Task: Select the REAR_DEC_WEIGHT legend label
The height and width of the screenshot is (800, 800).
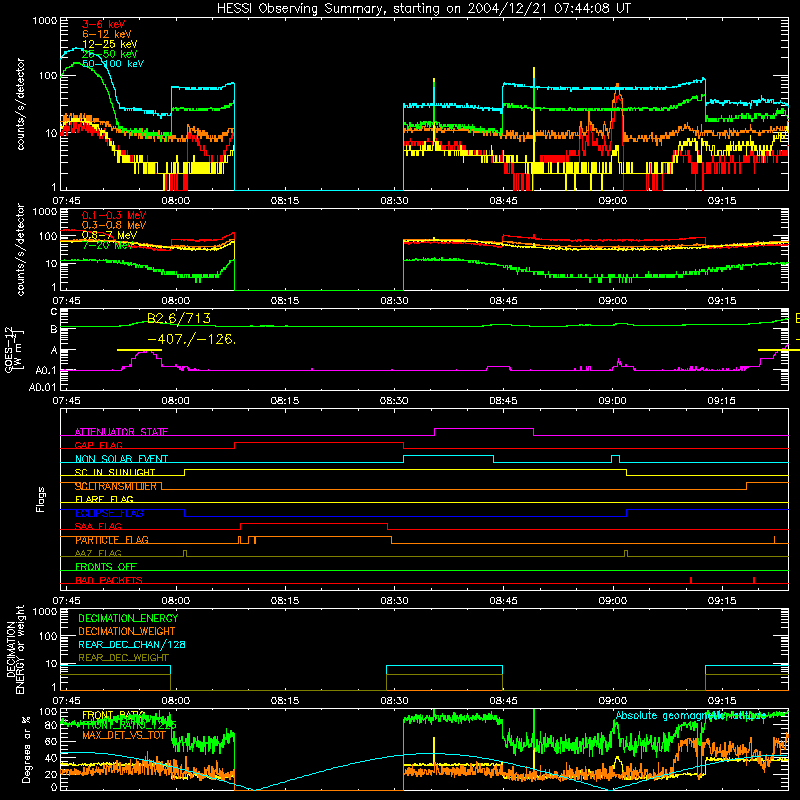Action: click(123, 658)
